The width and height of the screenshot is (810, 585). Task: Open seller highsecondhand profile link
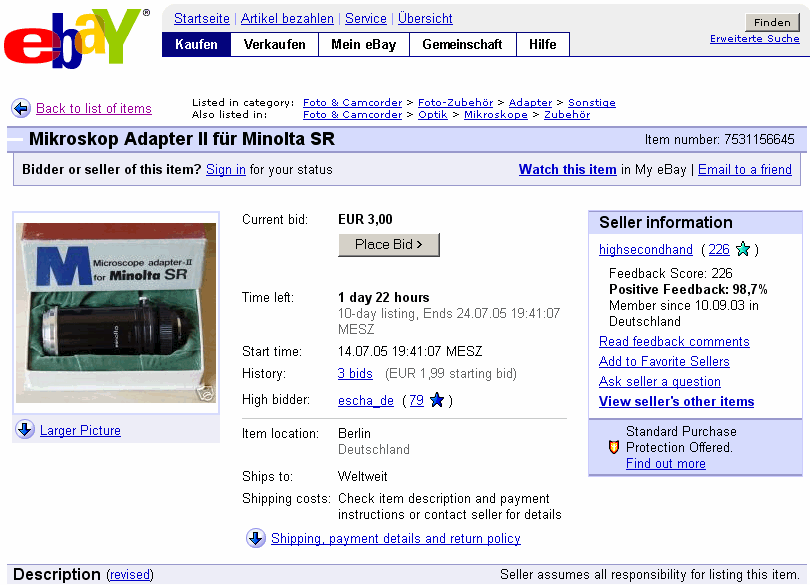tap(646, 250)
